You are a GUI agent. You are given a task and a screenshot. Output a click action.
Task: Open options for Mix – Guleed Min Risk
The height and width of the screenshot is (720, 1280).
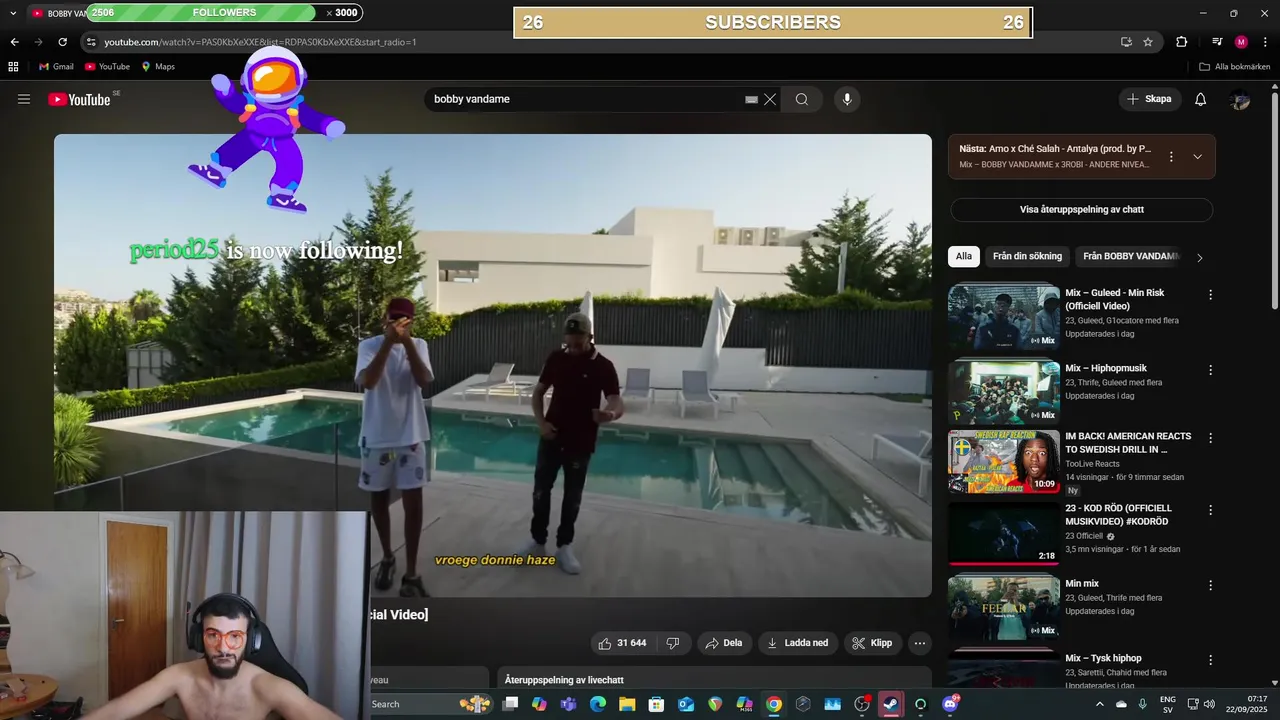[x=1210, y=295]
